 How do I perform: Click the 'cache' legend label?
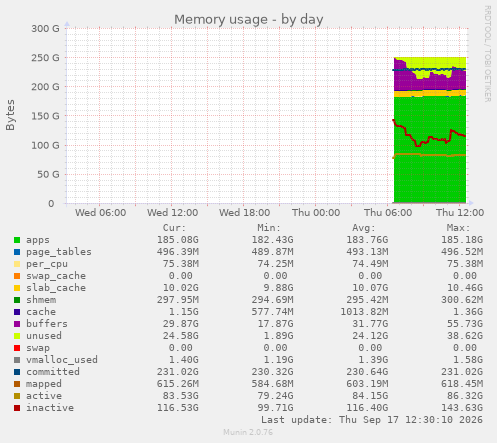pos(41,312)
